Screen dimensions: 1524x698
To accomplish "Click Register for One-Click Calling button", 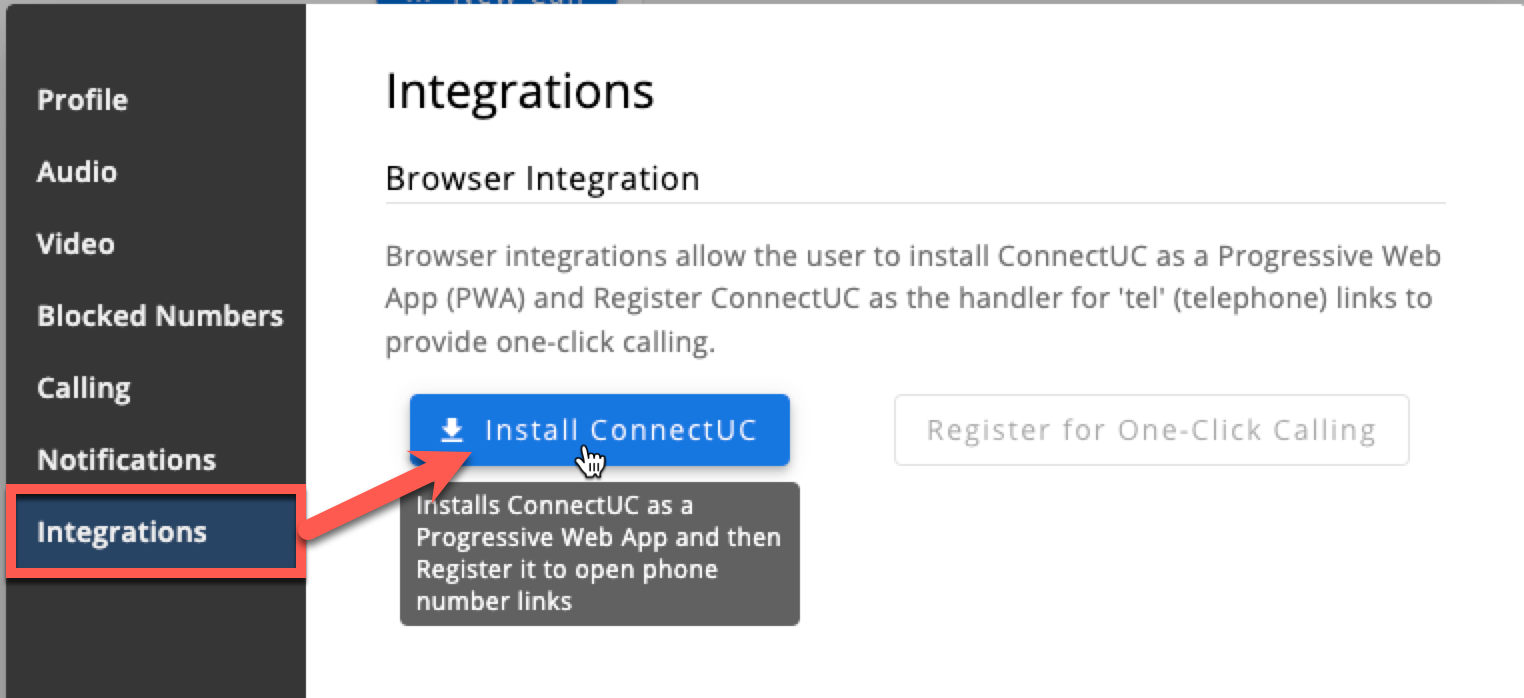I will pos(1151,430).
